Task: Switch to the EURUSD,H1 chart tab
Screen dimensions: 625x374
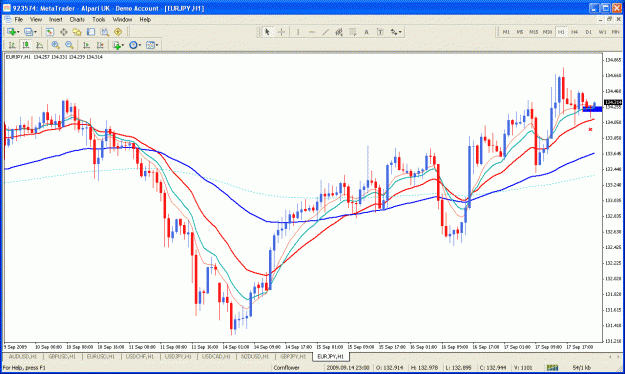Action: click(100, 356)
